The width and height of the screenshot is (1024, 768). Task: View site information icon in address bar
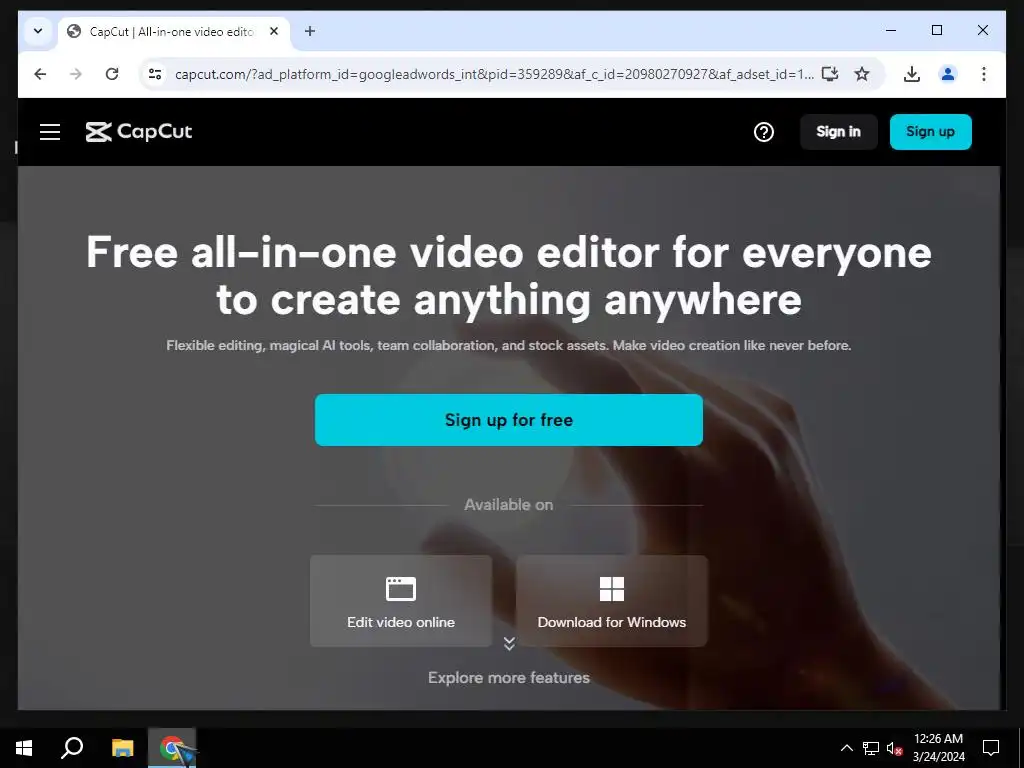coord(155,74)
